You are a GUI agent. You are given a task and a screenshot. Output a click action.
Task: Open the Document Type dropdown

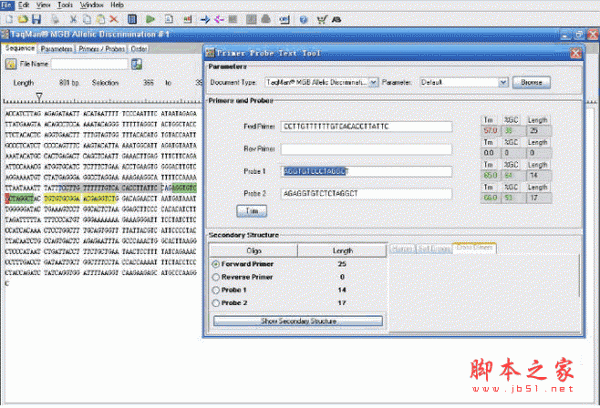click(373, 82)
